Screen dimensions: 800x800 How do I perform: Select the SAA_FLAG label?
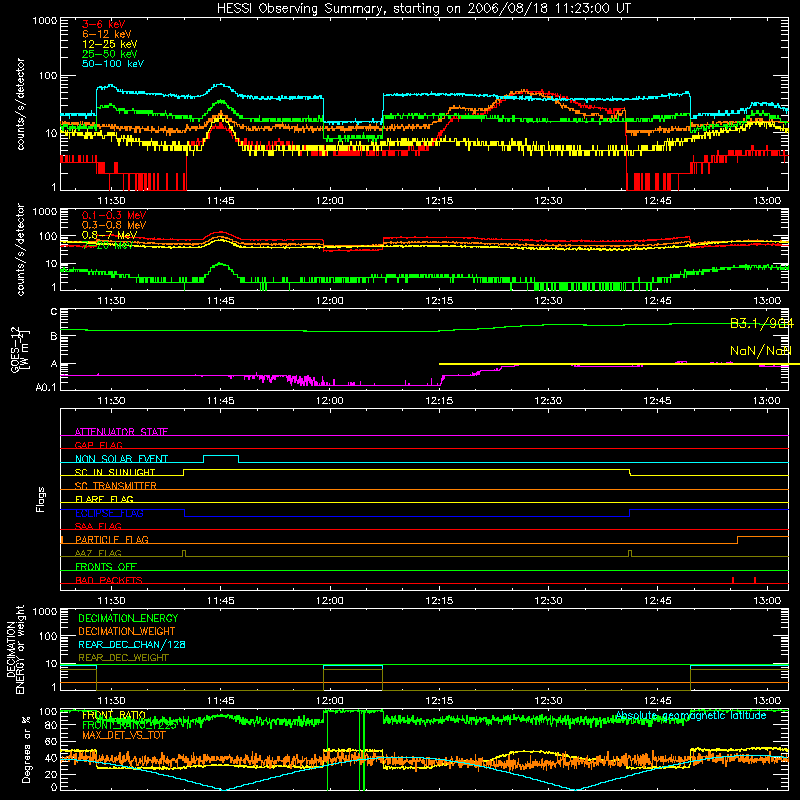(x=98, y=526)
